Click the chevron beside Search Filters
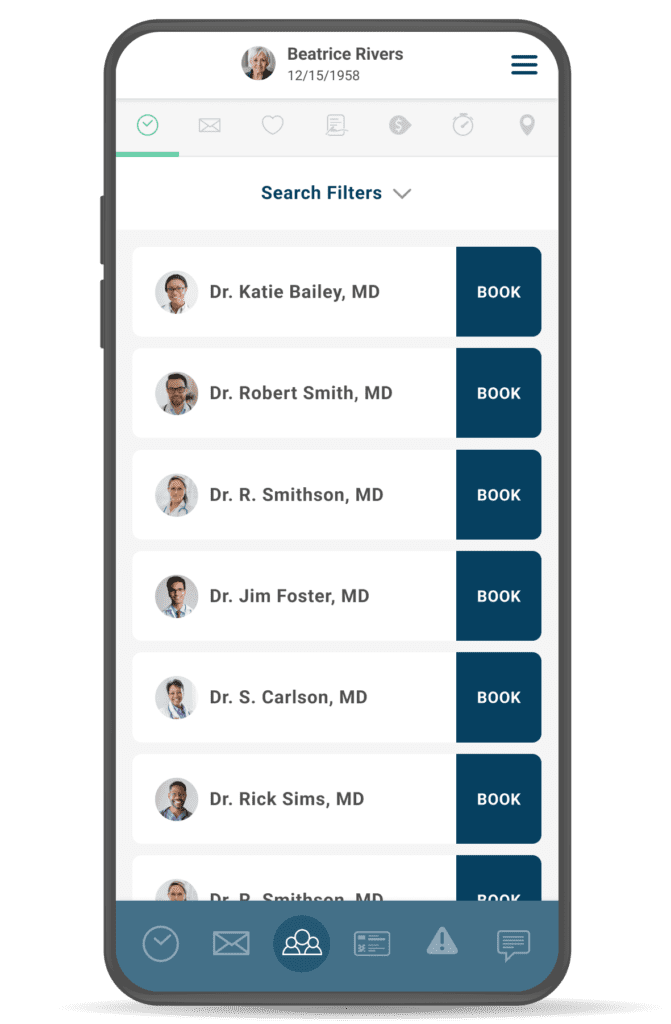 pyautogui.click(x=402, y=193)
